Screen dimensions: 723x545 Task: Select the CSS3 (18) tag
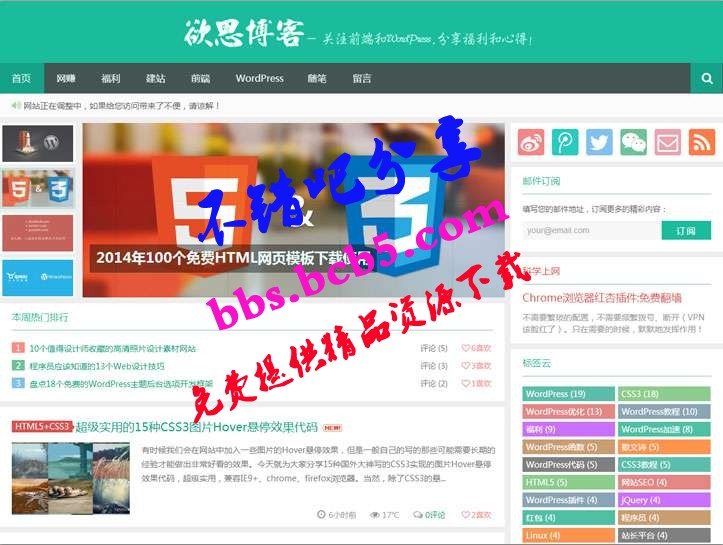coord(664,394)
